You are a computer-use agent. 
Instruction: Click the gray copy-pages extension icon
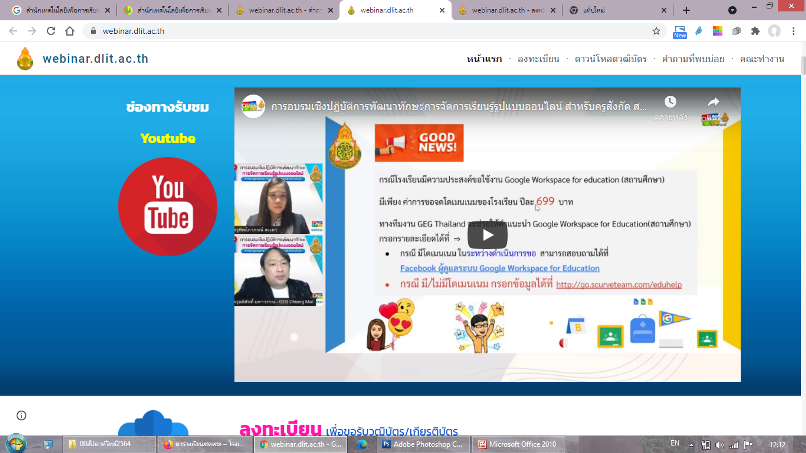click(737, 31)
